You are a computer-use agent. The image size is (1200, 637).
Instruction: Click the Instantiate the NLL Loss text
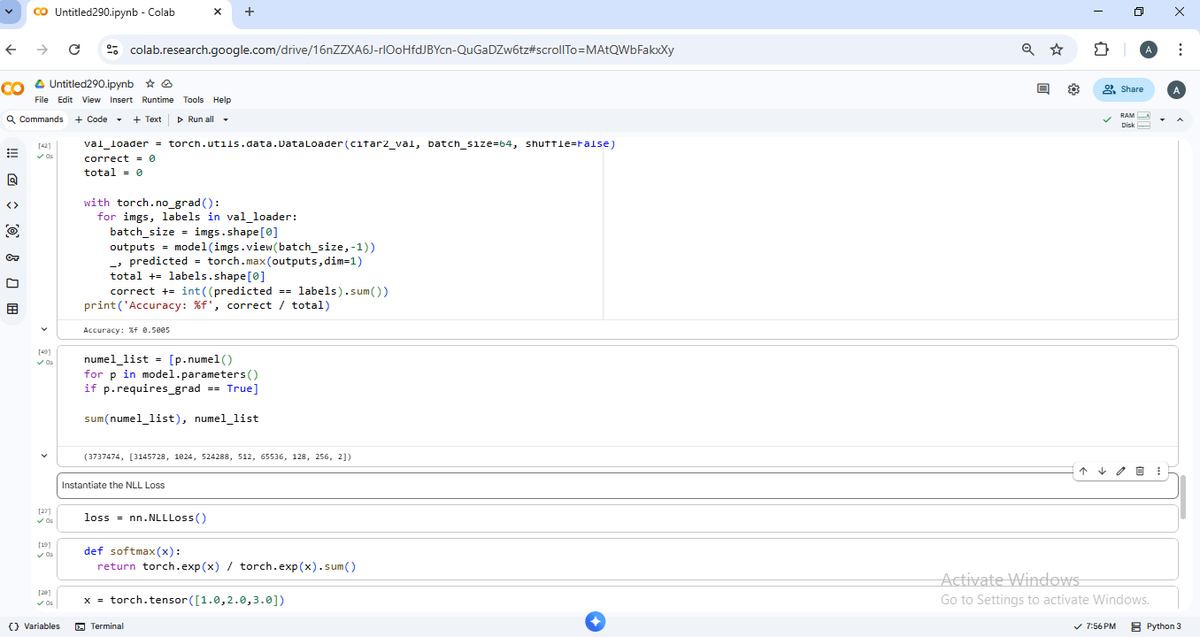click(x=113, y=485)
